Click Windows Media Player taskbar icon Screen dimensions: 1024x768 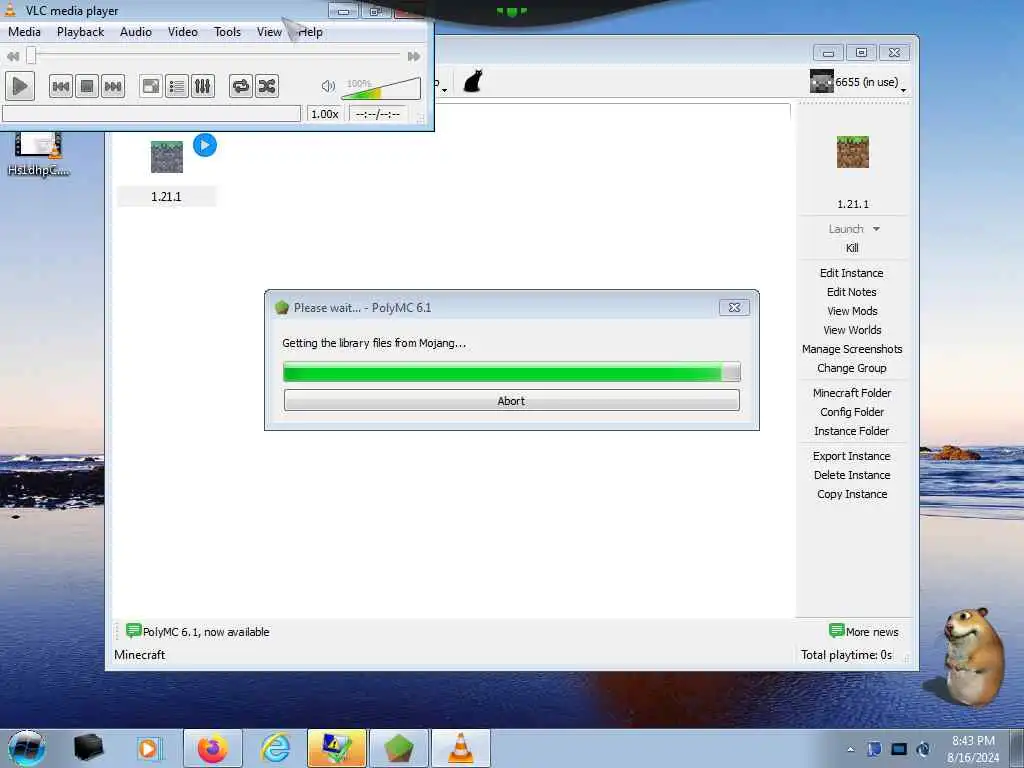[150, 748]
